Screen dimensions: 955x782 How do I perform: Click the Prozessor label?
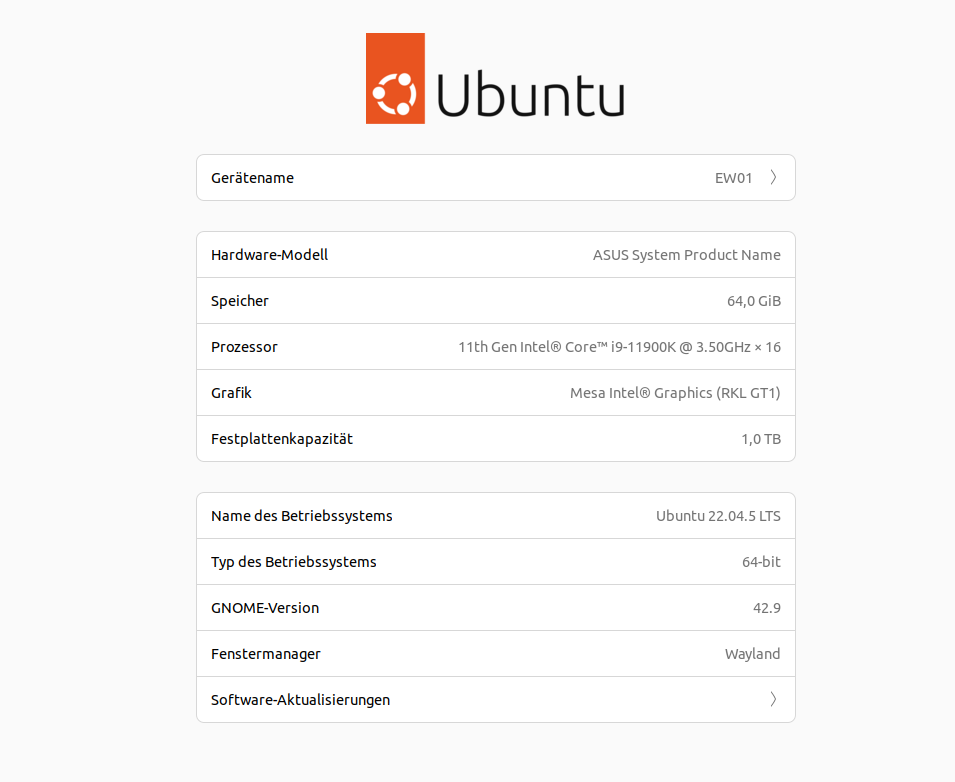[x=244, y=347]
